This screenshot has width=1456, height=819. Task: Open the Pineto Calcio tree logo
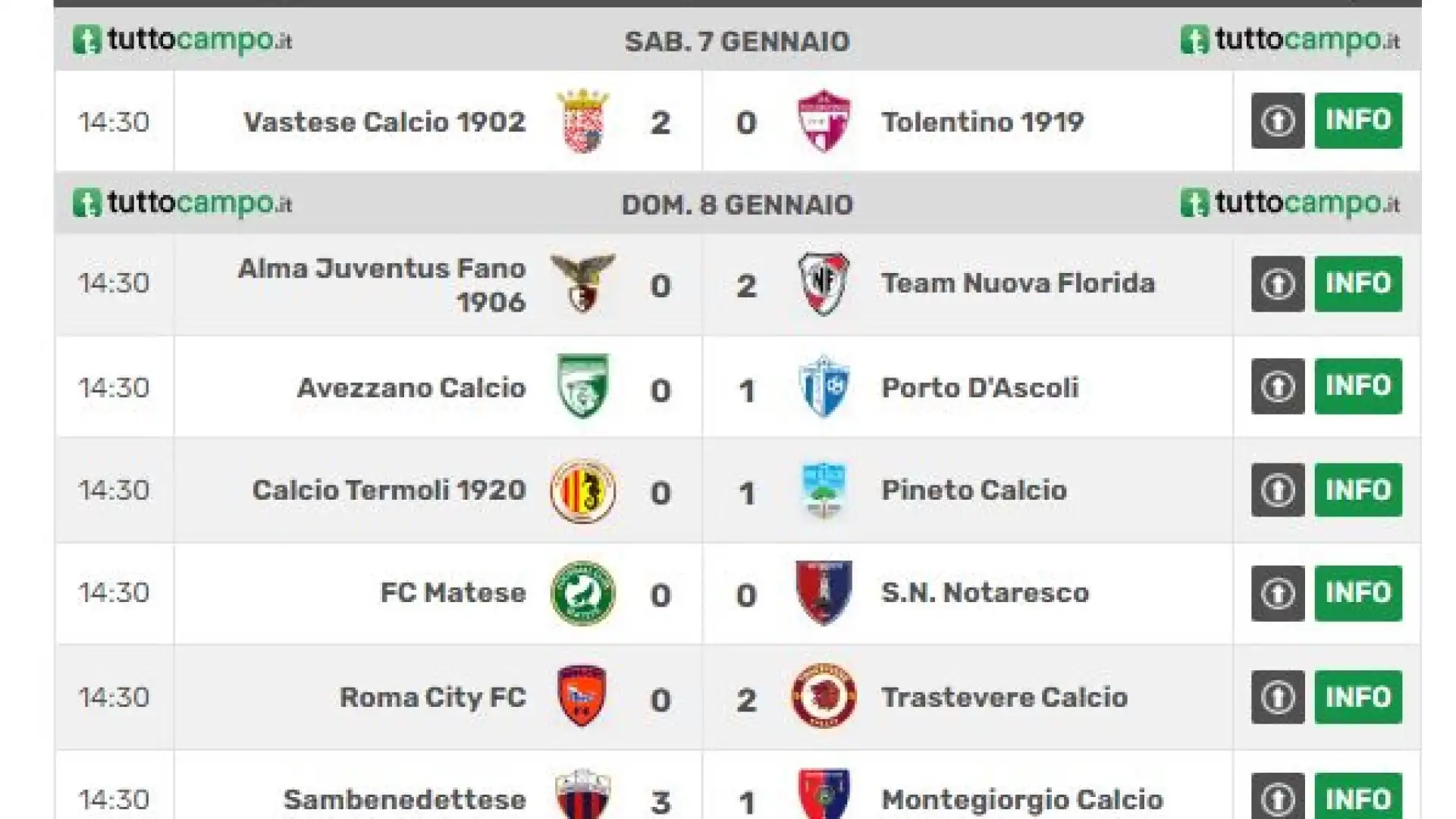tap(824, 491)
